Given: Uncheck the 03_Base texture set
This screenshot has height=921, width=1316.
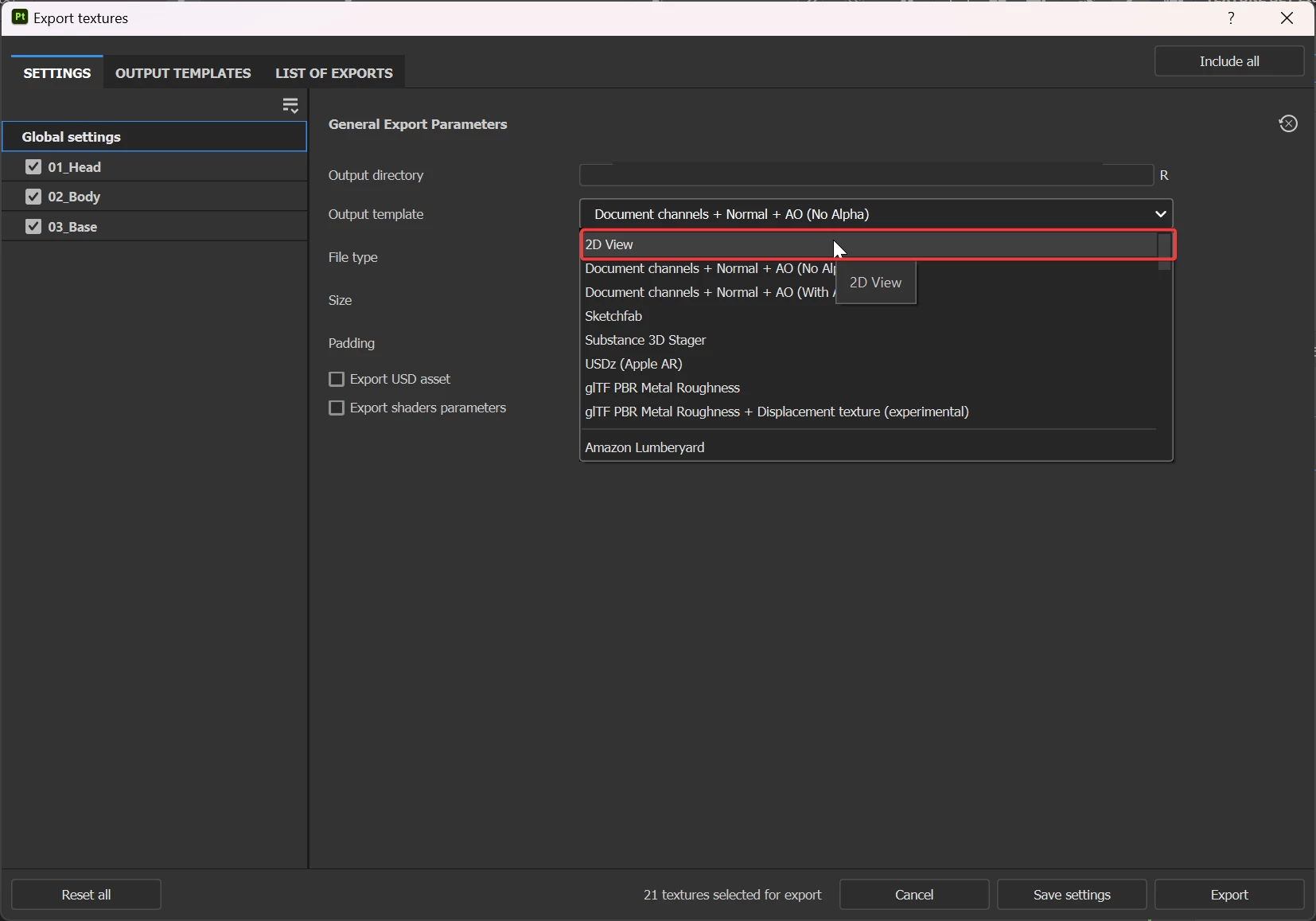Looking at the screenshot, I should point(33,226).
